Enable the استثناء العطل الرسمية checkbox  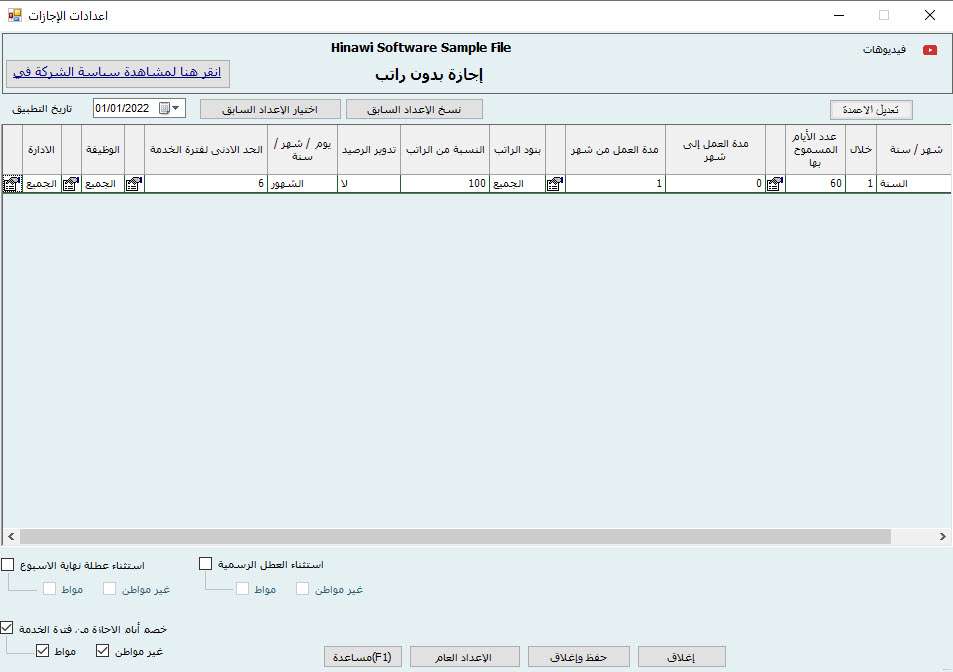205,564
